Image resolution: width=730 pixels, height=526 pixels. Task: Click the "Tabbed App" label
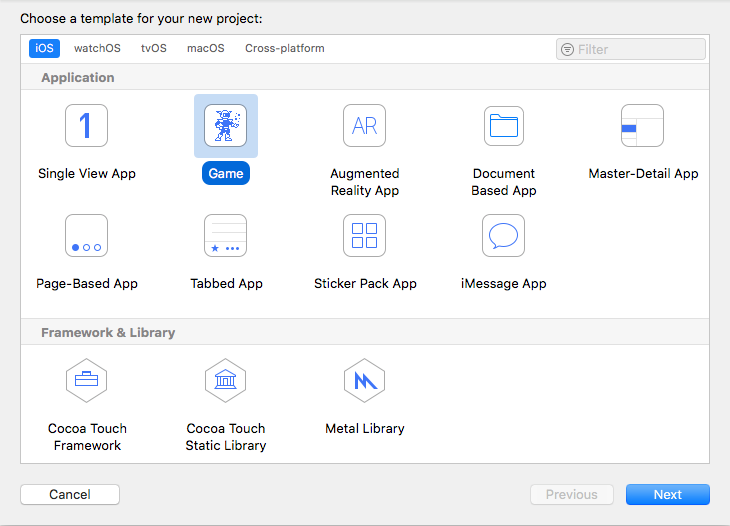(226, 283)
